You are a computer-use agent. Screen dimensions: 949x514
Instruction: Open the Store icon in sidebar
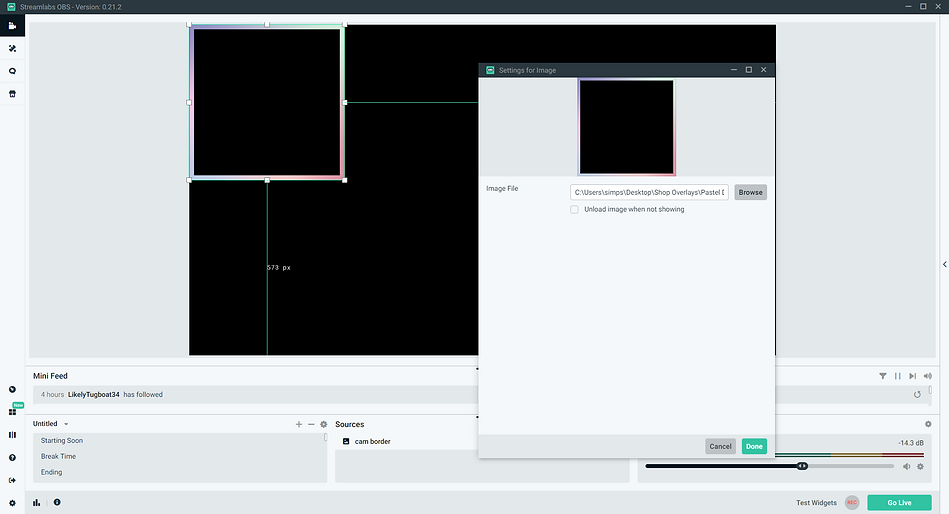point(12,94)
